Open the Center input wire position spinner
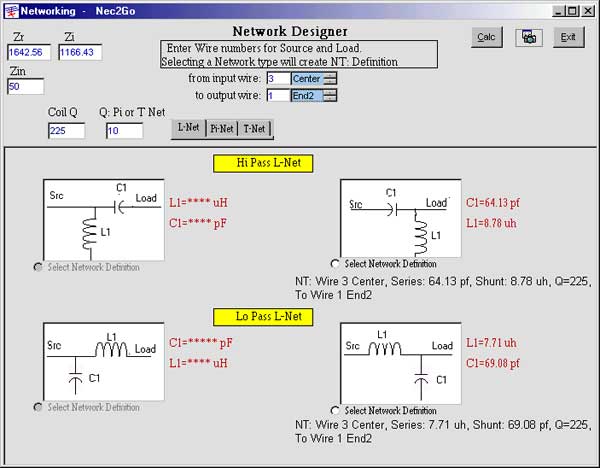This screenshot has height=468, width=600. 330,78
